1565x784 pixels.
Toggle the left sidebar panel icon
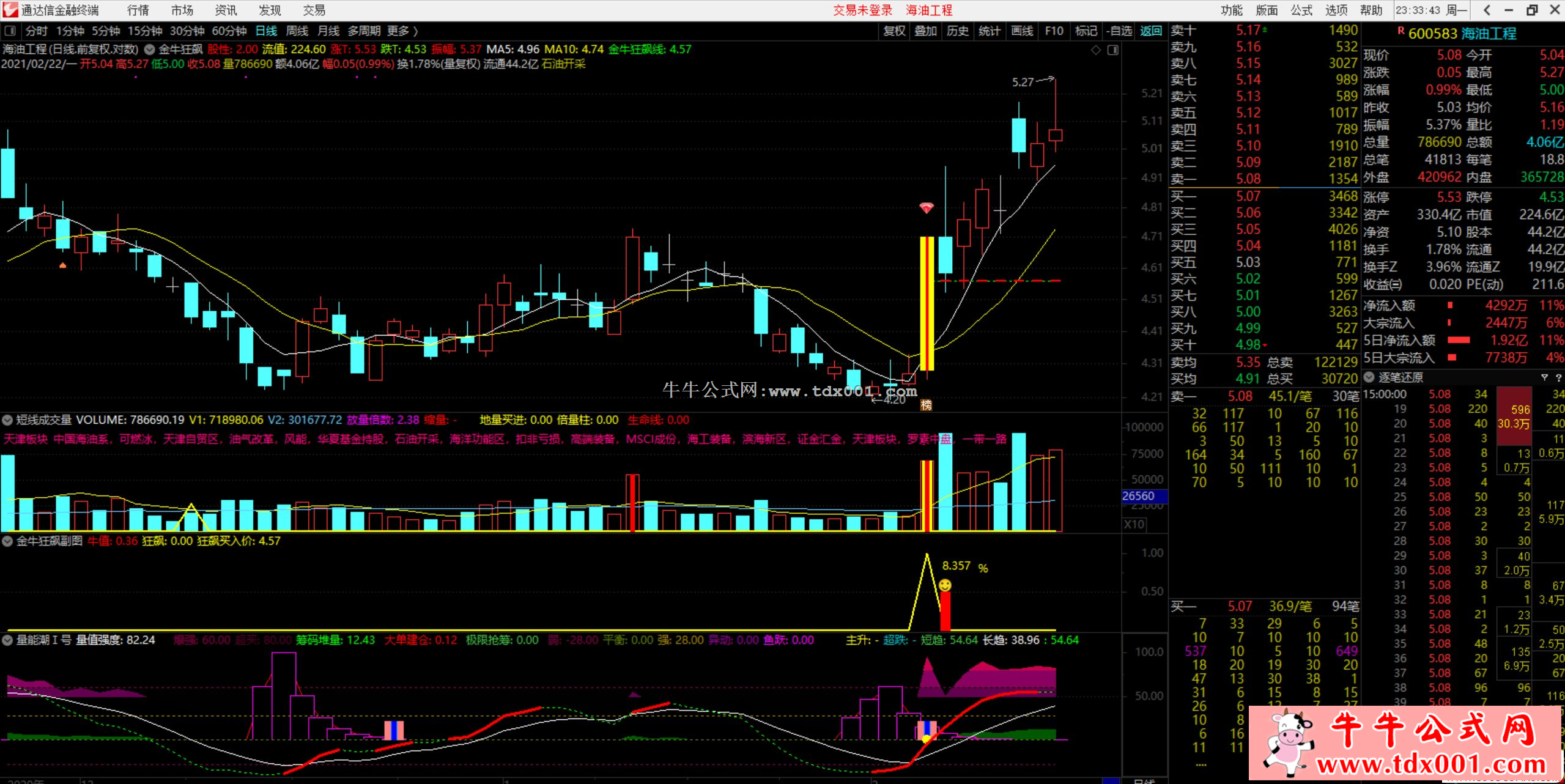click(10, 31)
